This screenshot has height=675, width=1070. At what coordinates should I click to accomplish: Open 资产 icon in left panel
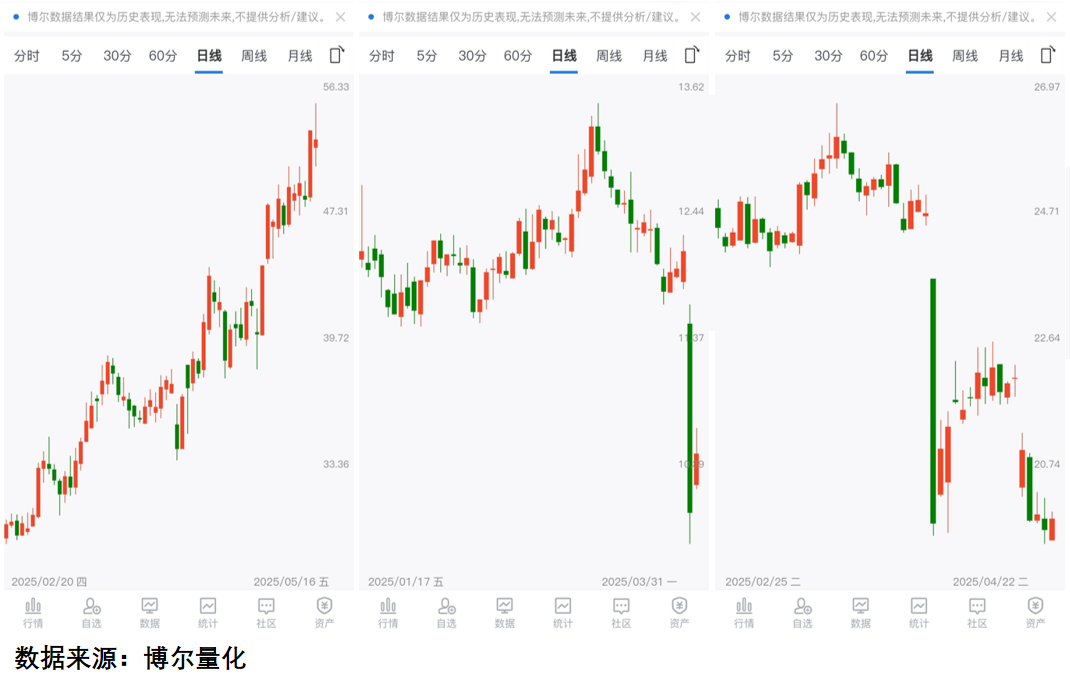coord(324,611)
